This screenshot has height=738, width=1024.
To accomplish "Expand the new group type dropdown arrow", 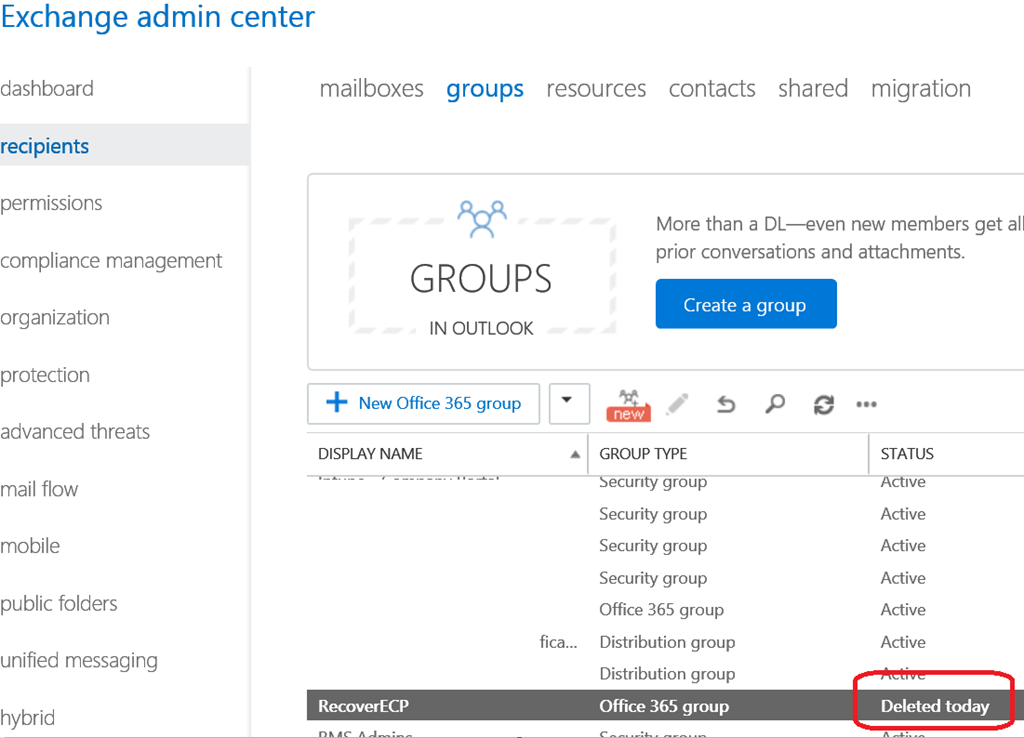I will 567,402.
